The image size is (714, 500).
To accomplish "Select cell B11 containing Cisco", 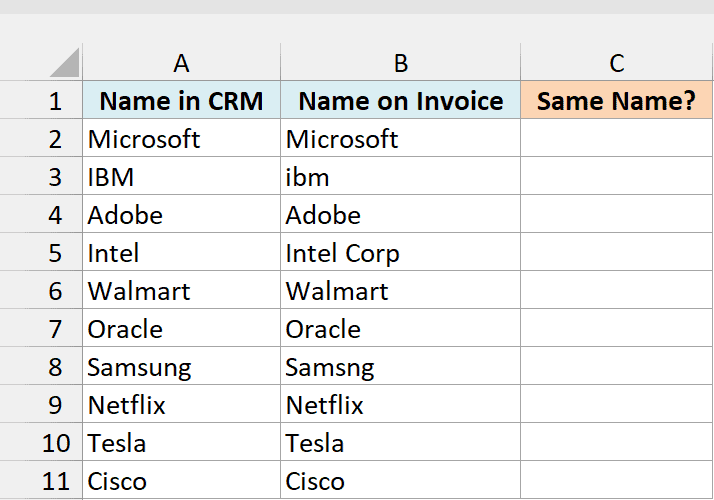I will (401, 480).
